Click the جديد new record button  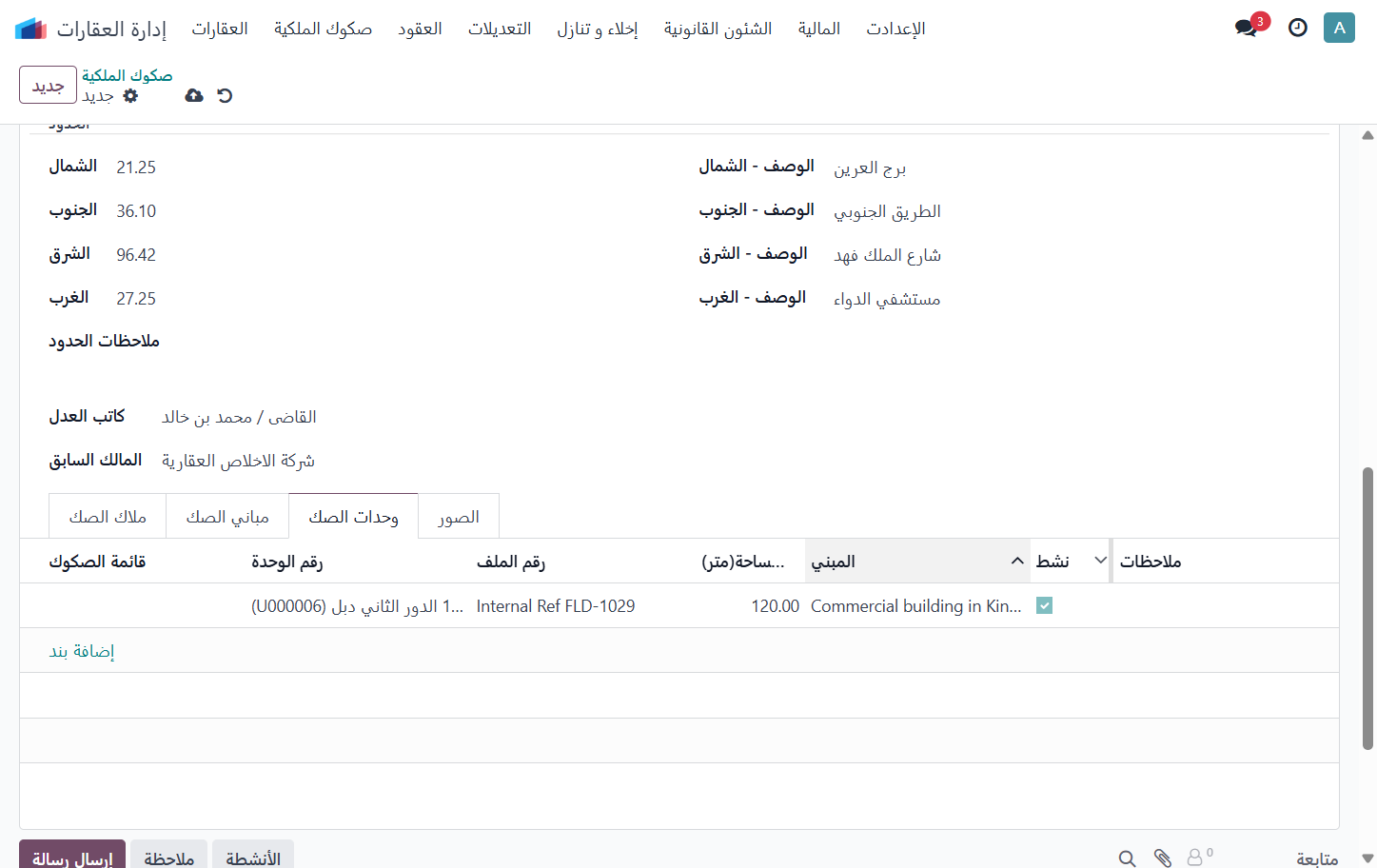coord(48,86)
